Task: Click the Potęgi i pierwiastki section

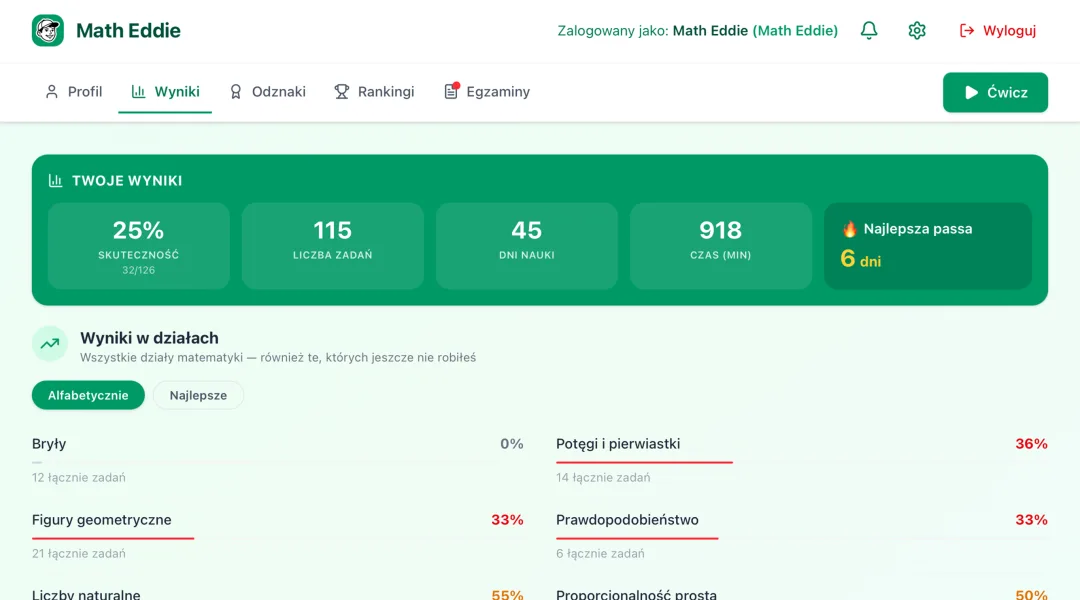Action: (x=802, y=459)
